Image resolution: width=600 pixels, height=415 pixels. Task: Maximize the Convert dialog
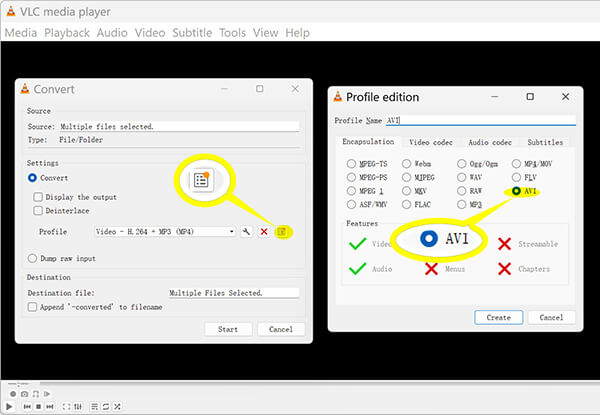pyautogui.click(x=259, y=89)
